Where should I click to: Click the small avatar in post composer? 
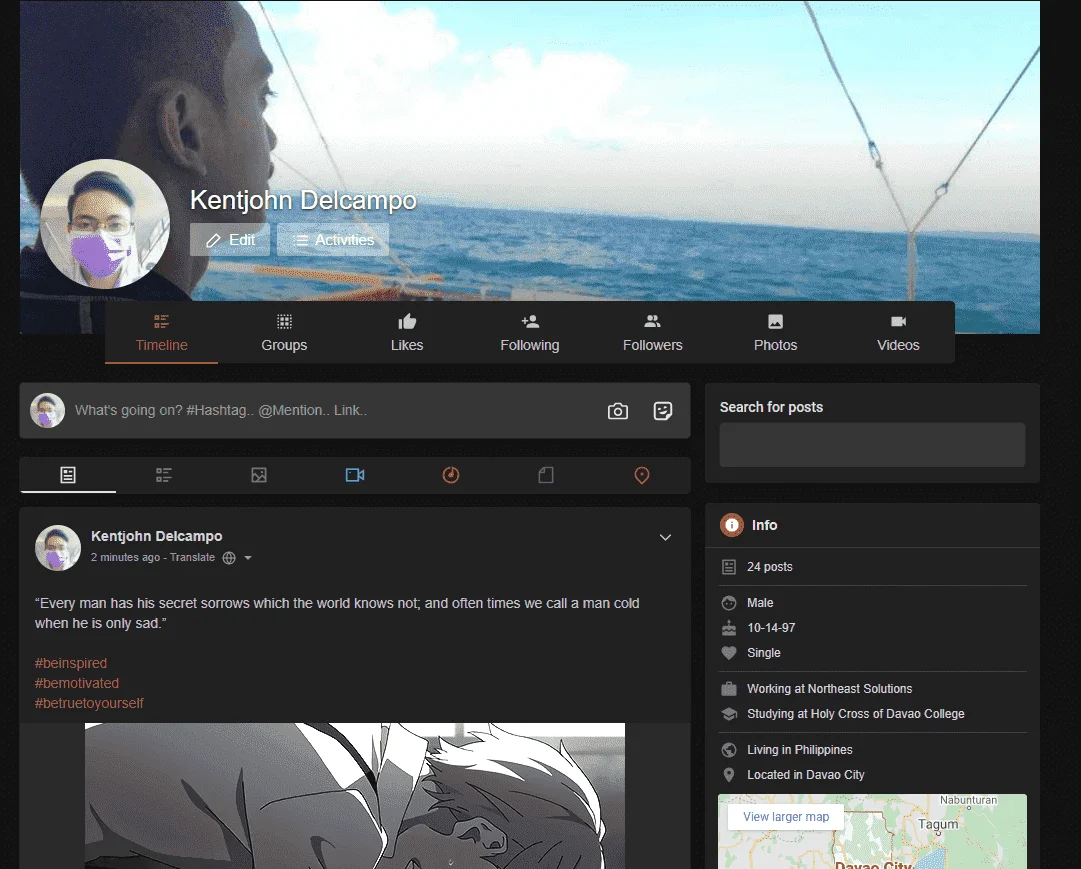(48, 410)
